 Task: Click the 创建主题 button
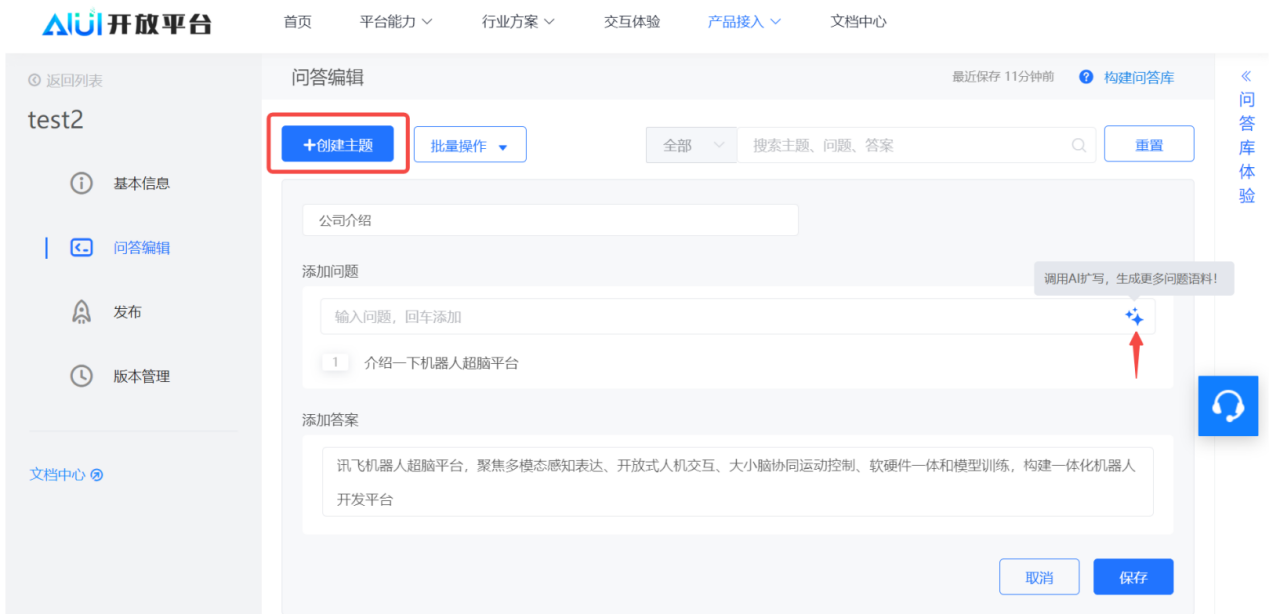[x=338, y=144]
